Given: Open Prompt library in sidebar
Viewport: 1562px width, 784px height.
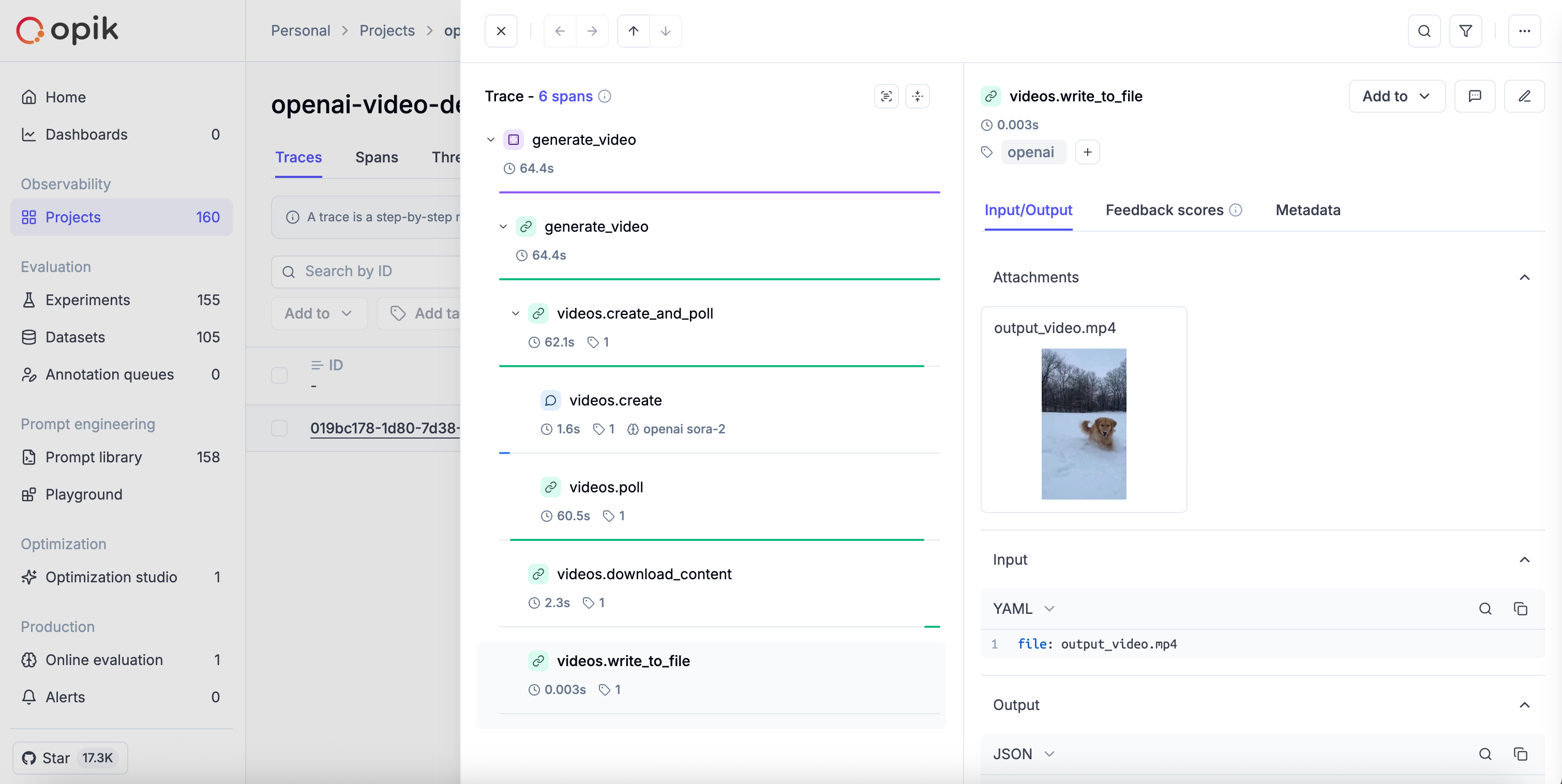Looking at the screenshot, I should (94, 457).
